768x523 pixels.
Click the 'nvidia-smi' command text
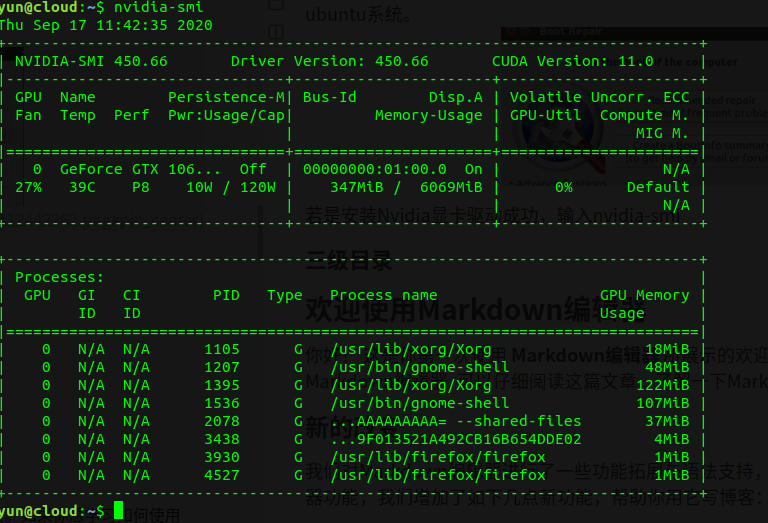click(x=158, y=7)
